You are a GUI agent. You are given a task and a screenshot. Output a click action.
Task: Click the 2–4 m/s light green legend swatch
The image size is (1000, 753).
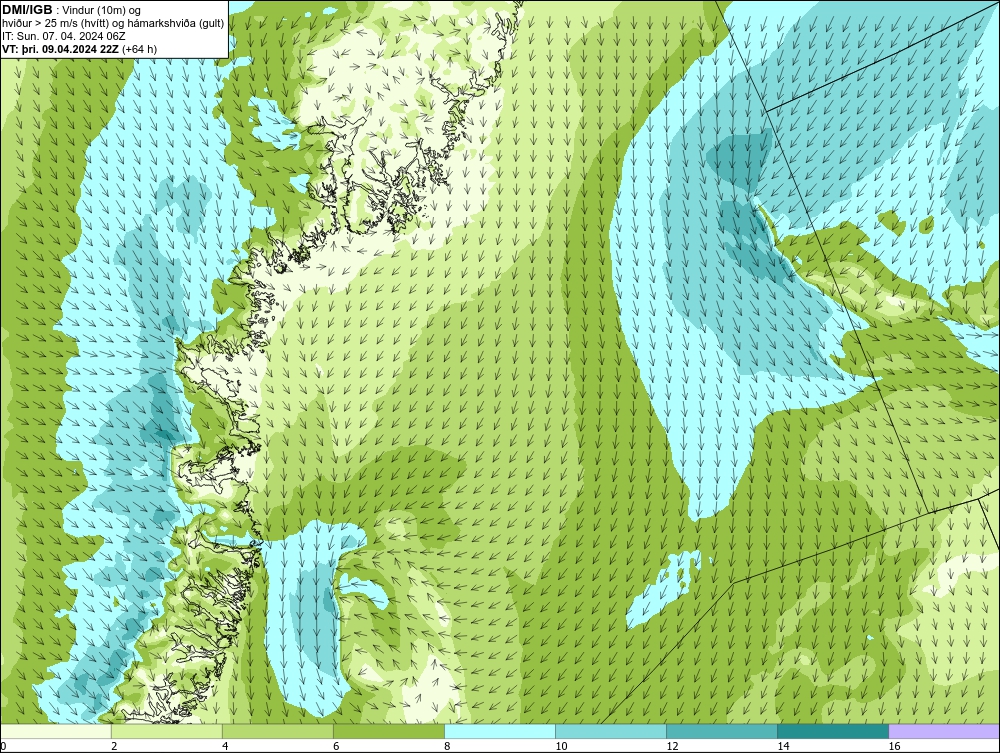pyautogui.click(x=167, y=731)
